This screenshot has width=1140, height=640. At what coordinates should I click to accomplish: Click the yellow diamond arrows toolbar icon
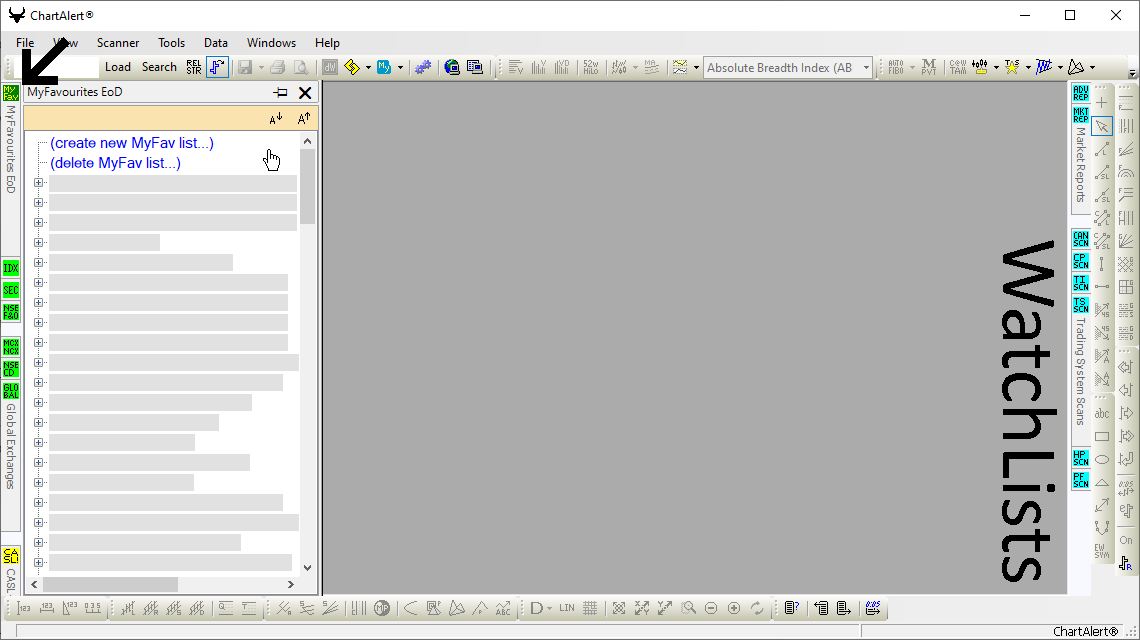point(352,67)
